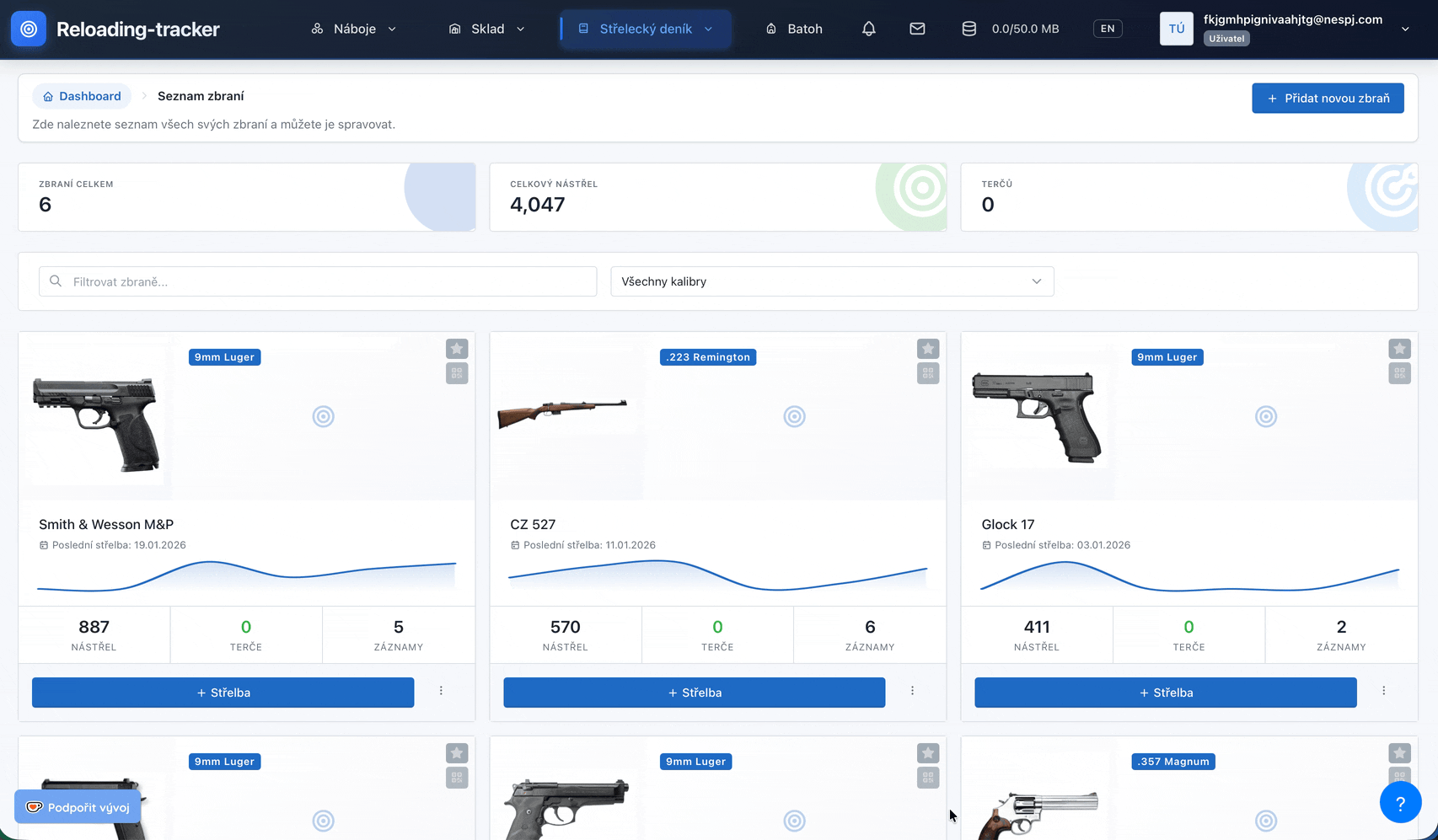Go to the Batoh menu item
Screen dimensions: 1438x840
[x=793, y=29]
